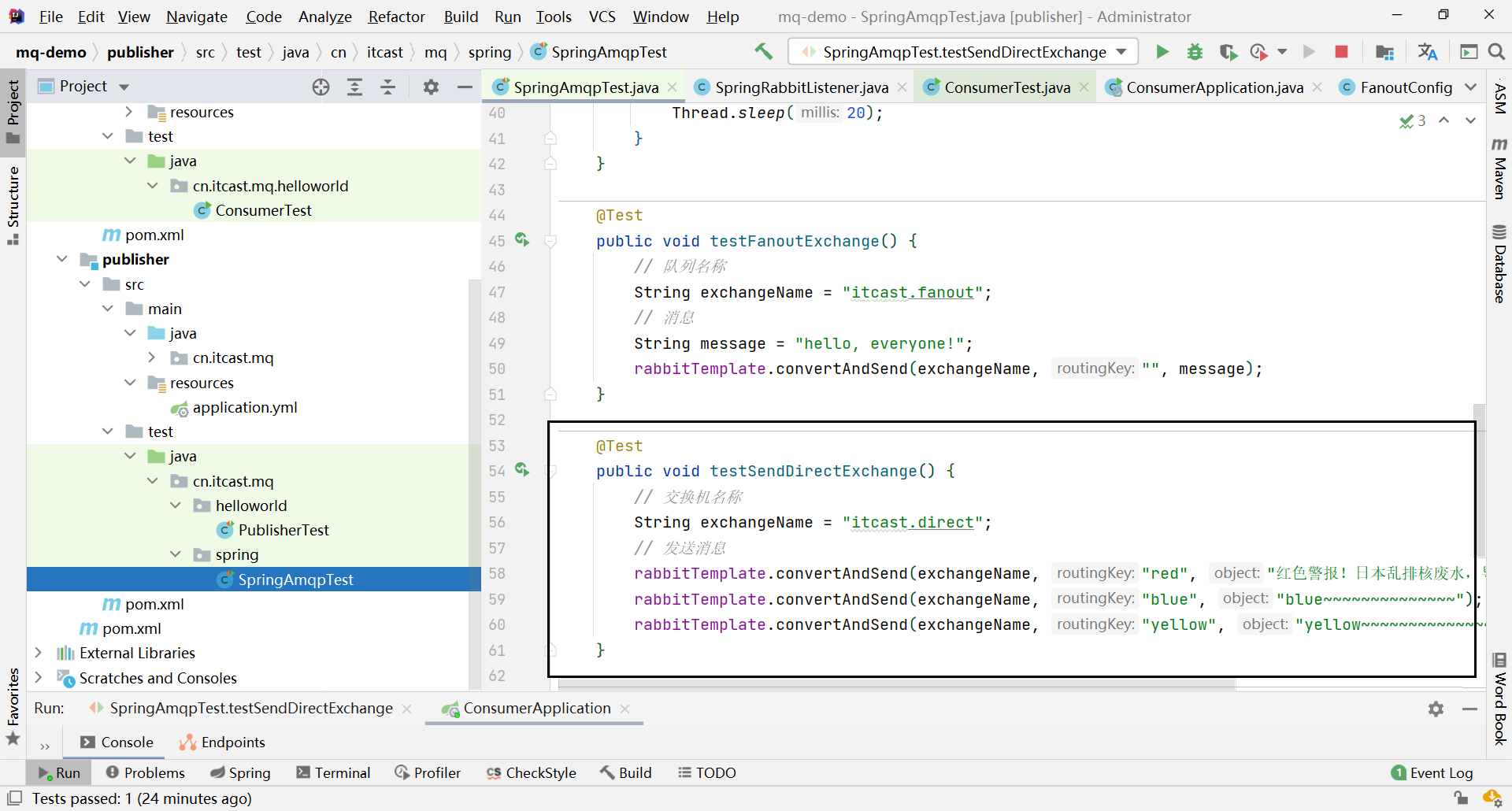Open Search Everywhere magnifier icon
The height and width of the screenshot is (811, 1512).
tap(1496, 52)
